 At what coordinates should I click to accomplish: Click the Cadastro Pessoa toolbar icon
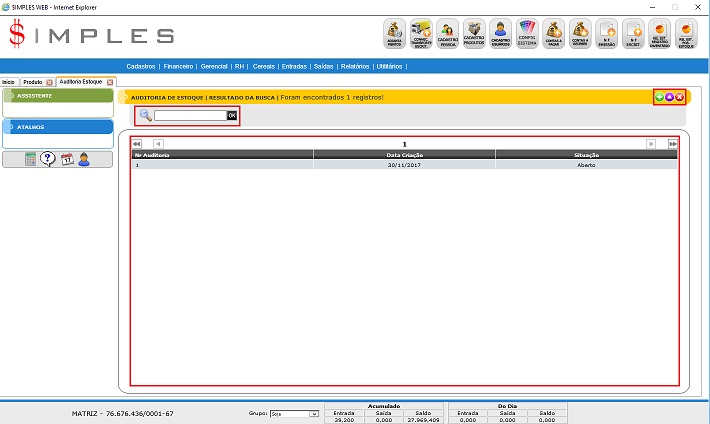click(x=449, y=34)
